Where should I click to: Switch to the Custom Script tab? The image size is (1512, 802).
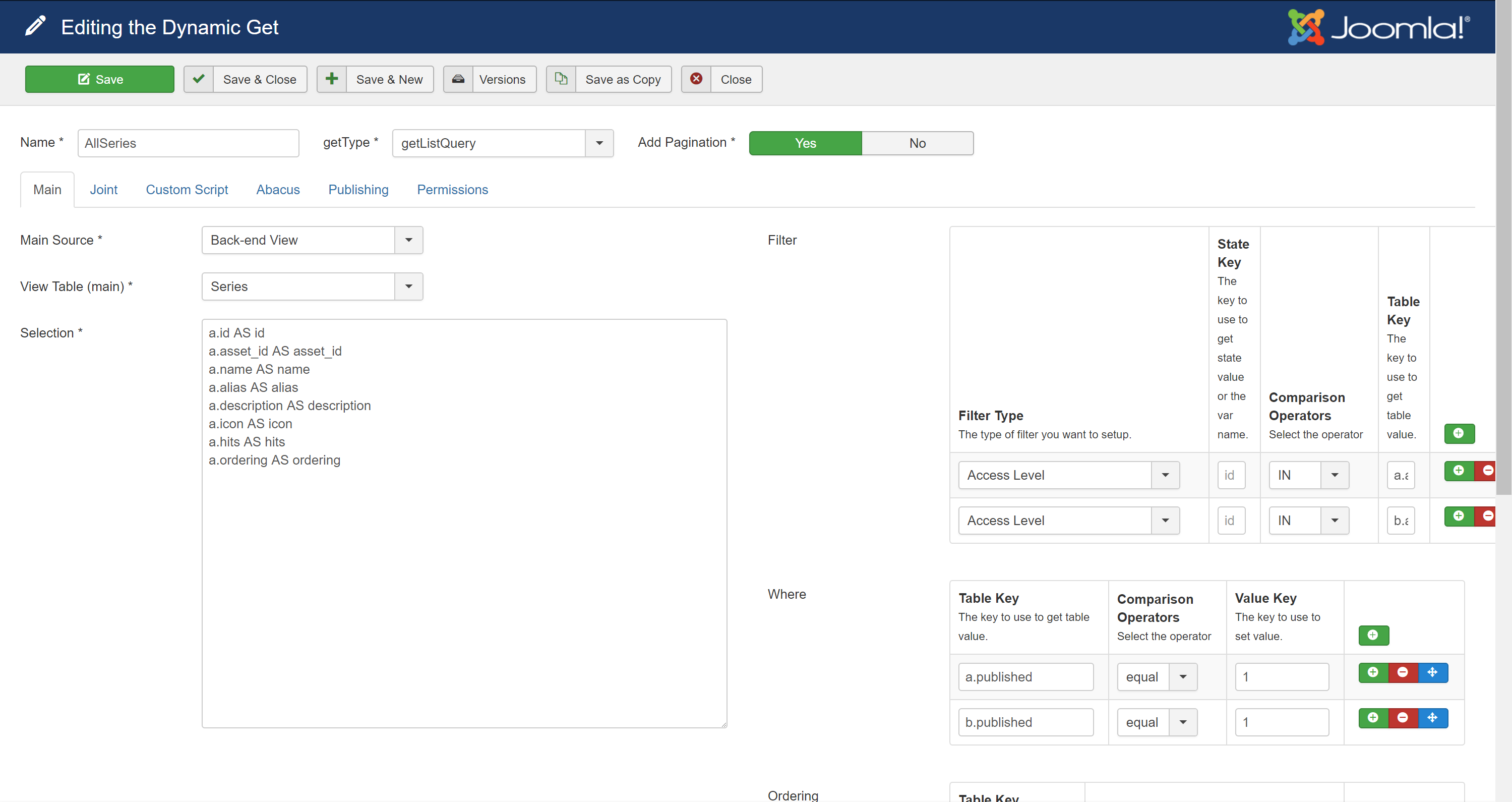coord(187,190)
